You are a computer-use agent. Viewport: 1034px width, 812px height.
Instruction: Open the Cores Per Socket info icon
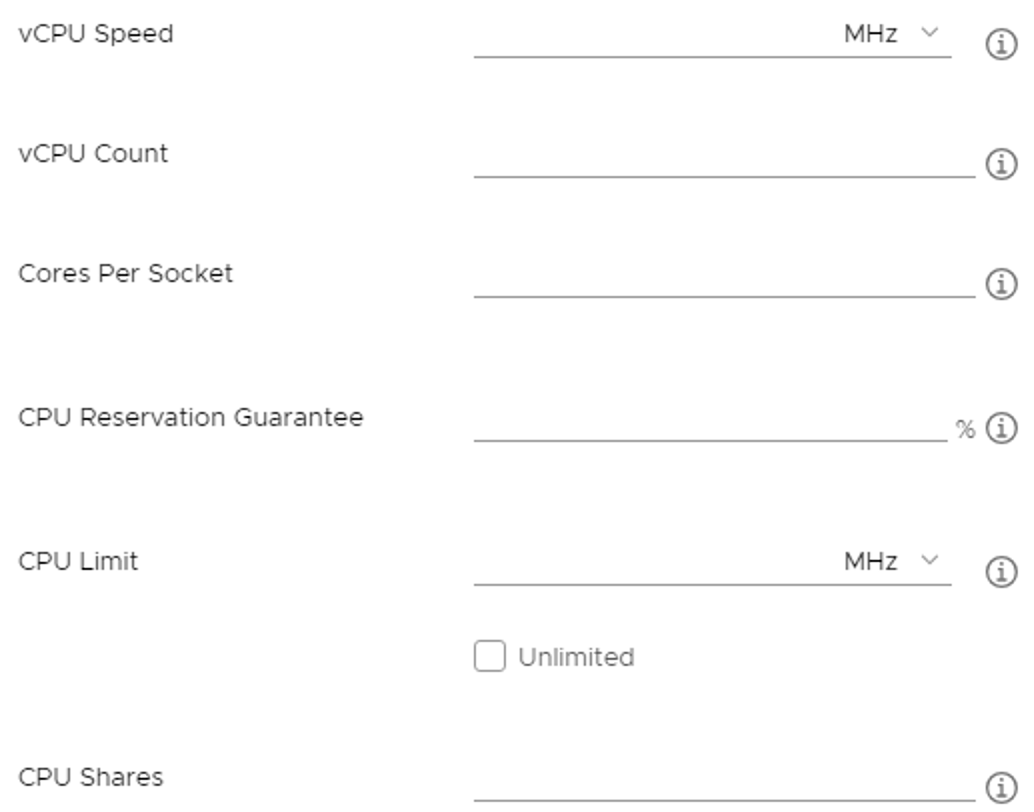(x=1001, y=285)
